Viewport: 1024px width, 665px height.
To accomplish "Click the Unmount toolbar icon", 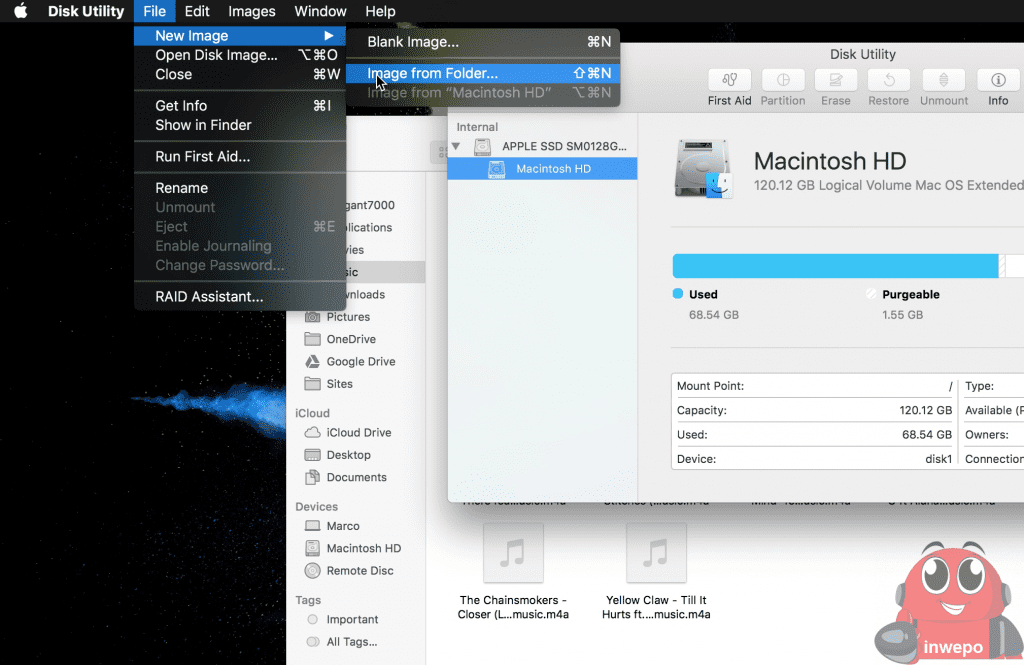I will pyautogui.click(x=944, y=80).
